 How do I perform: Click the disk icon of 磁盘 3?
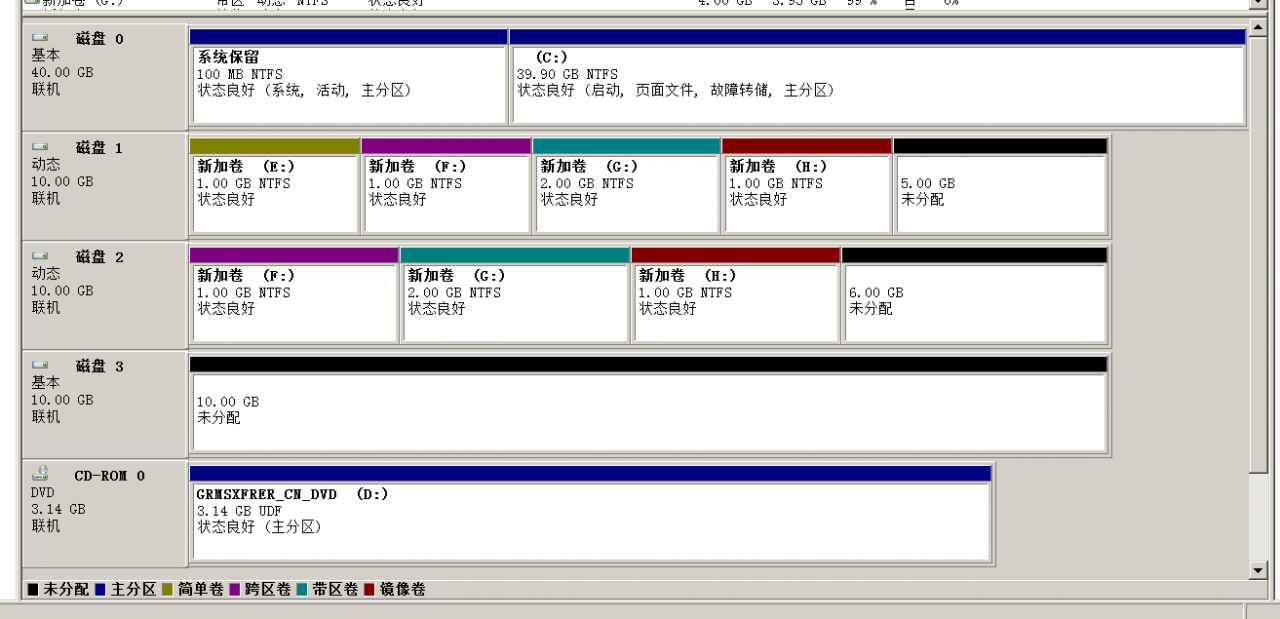pyautogui.click(x=40, y=366)
